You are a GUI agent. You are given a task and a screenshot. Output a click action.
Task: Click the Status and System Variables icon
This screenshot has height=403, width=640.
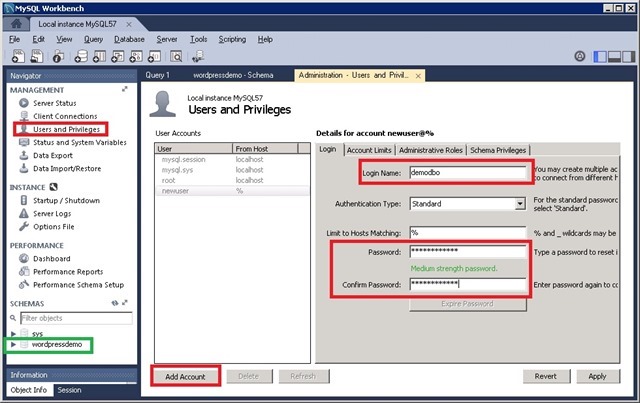pyautogui.click(x=24, y=142)
